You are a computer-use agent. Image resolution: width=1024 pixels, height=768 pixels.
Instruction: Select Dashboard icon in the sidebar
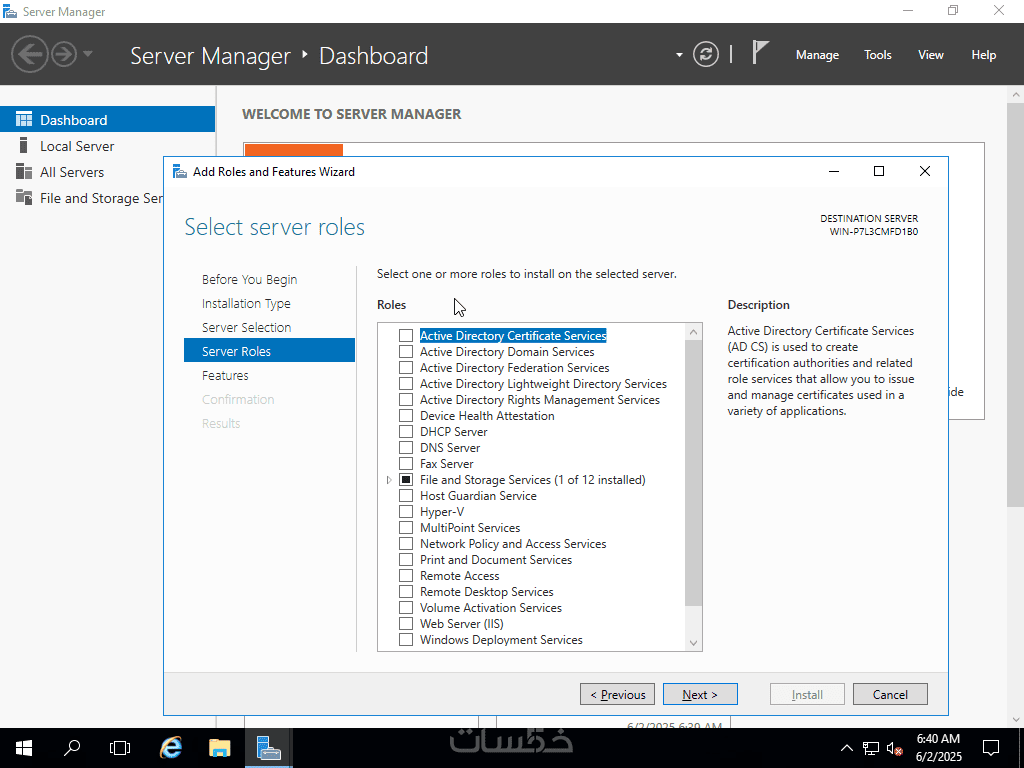coord(24,120)
